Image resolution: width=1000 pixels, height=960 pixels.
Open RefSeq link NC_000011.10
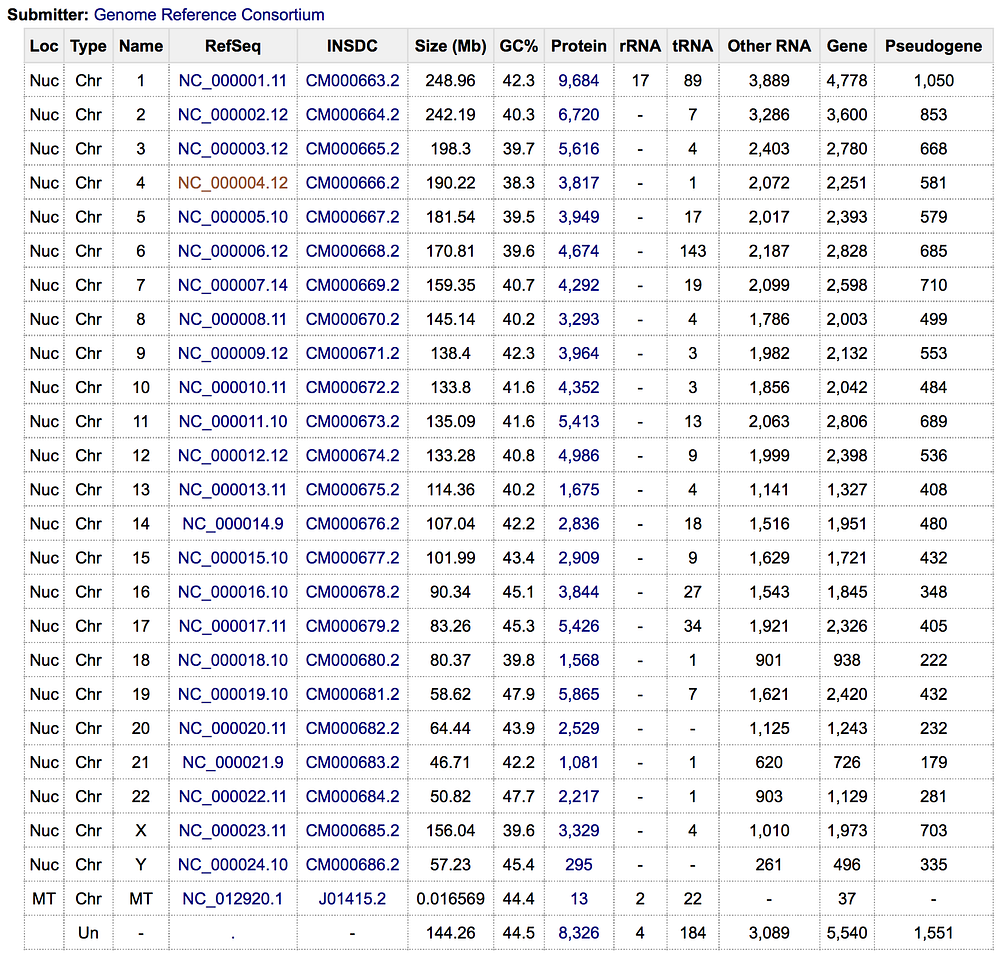[x=233, y=422]
